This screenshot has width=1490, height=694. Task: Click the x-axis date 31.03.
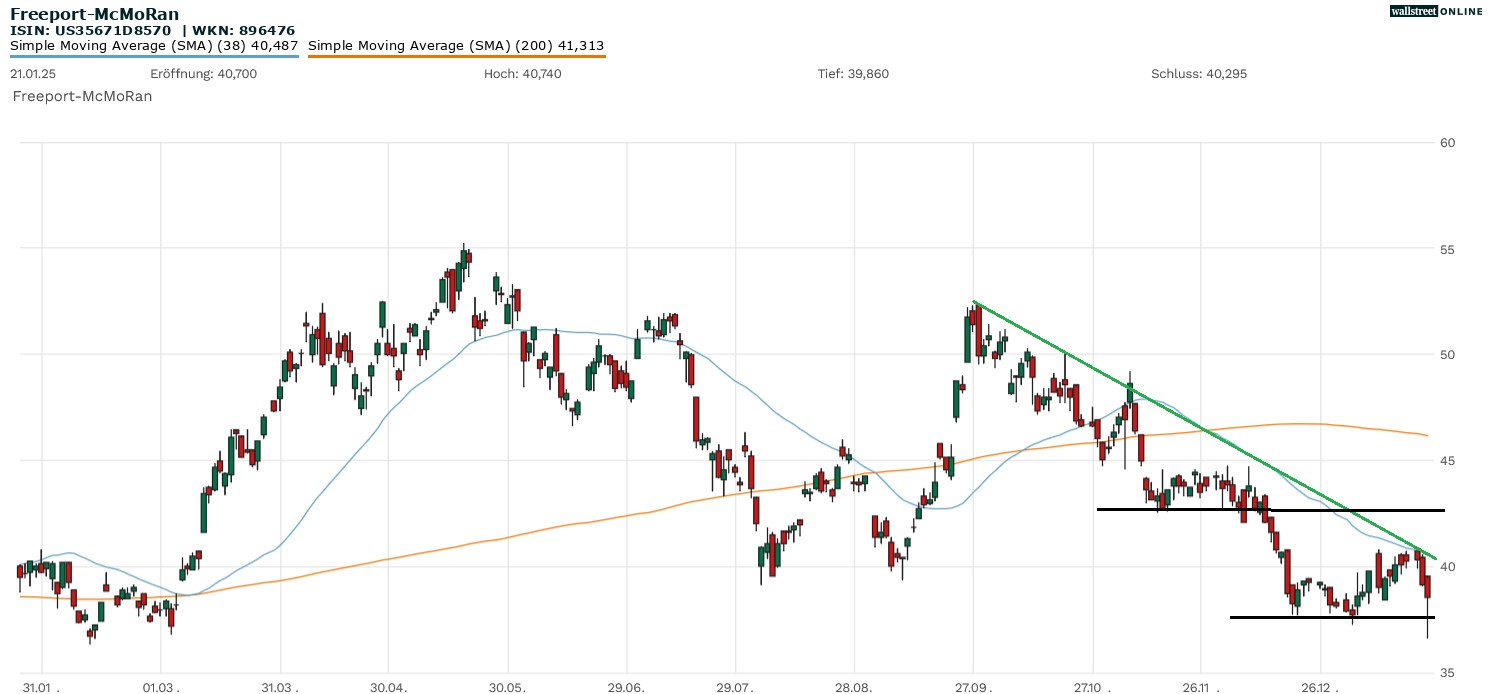click(x=281, y=687)
